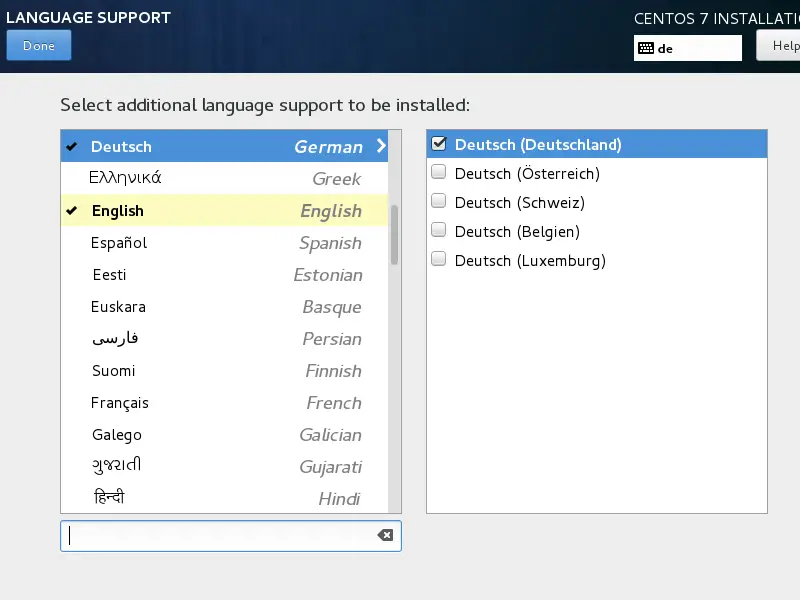Click the 'Deutsch (Schweiz)' label text

520,203
